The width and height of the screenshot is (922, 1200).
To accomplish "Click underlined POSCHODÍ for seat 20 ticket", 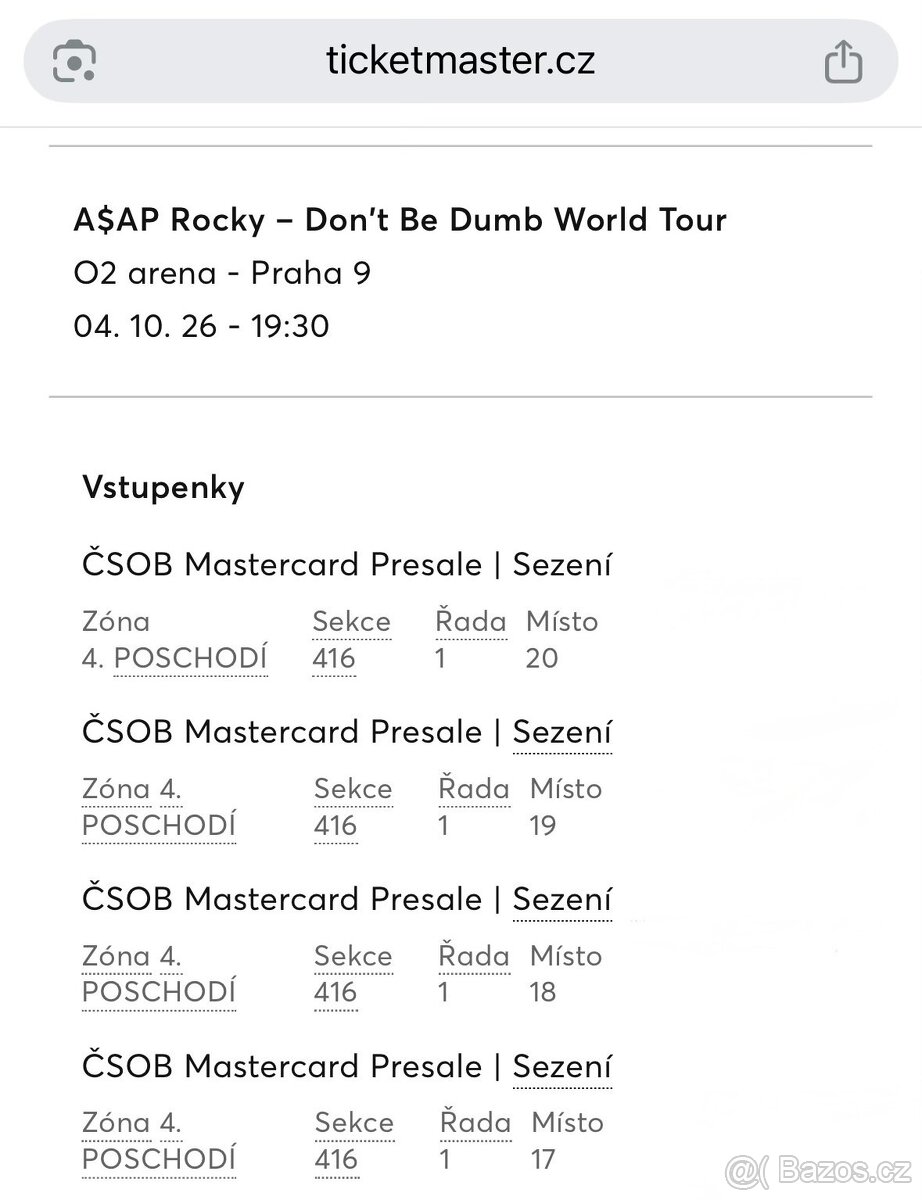I will [x=190, y=659].
